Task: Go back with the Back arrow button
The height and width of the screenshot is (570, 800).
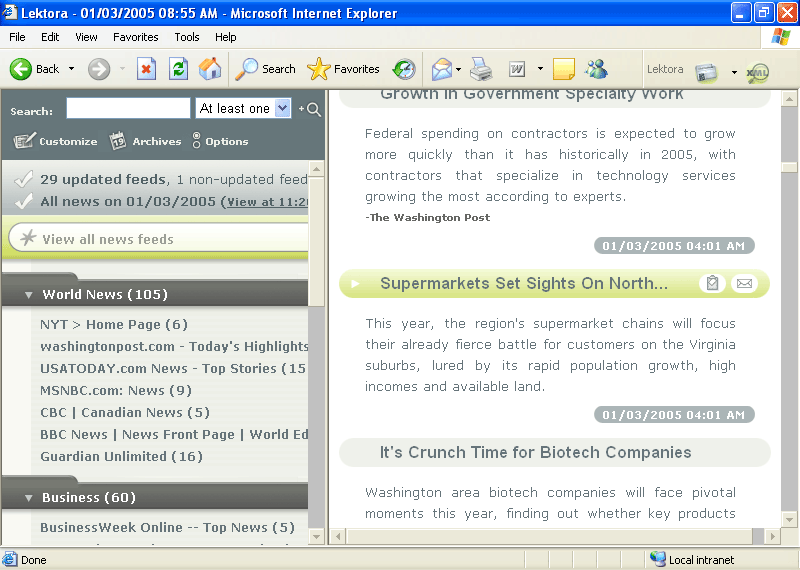Action: (21, 69)
